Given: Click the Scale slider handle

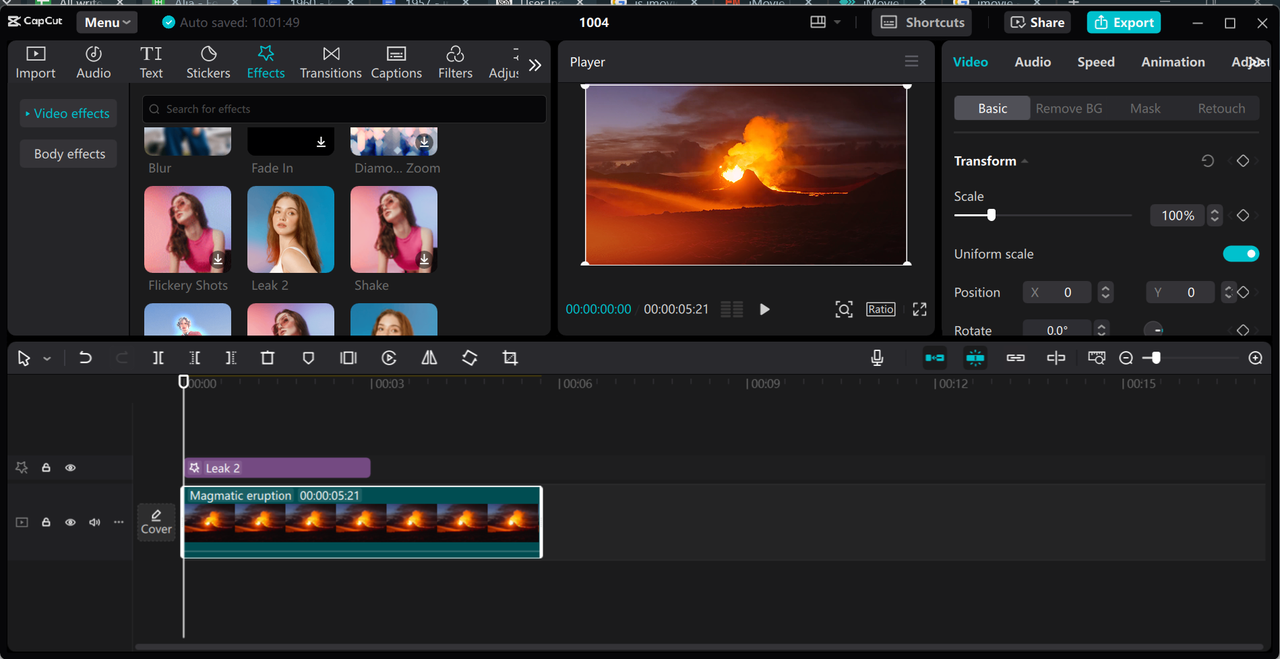Looking at the screenshot, I should 991,215.
